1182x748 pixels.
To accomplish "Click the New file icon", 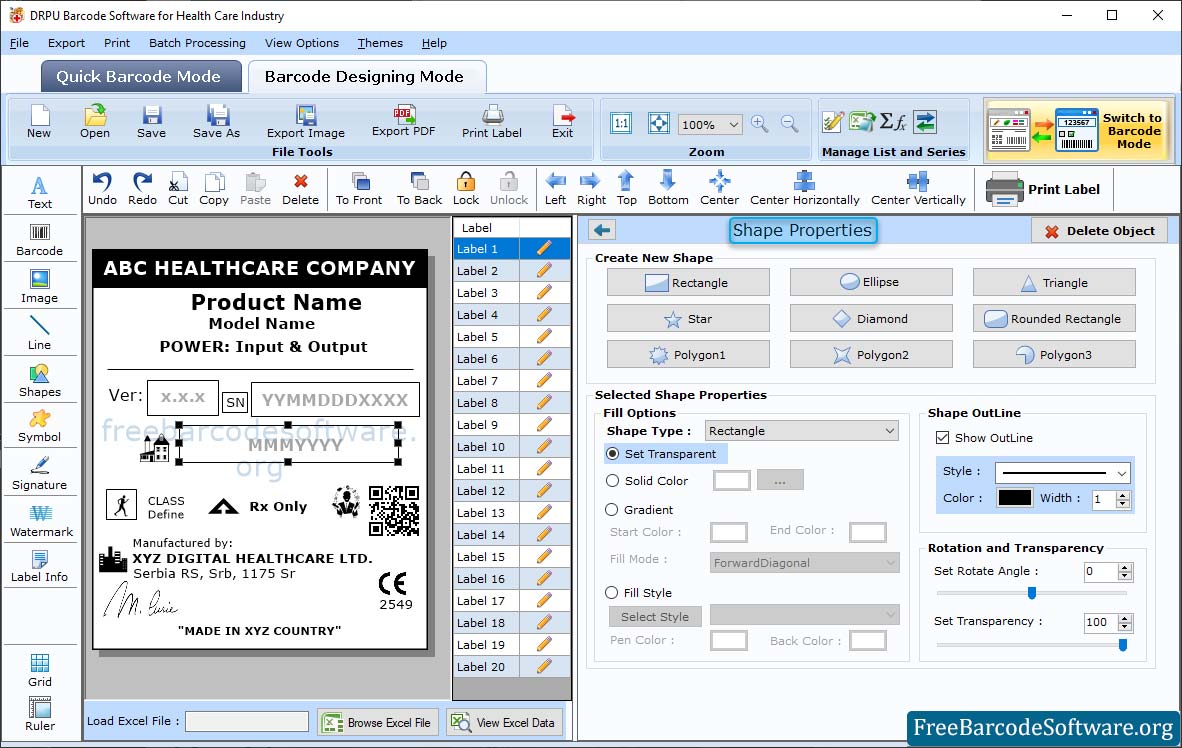I will click(x=39, y=121).
